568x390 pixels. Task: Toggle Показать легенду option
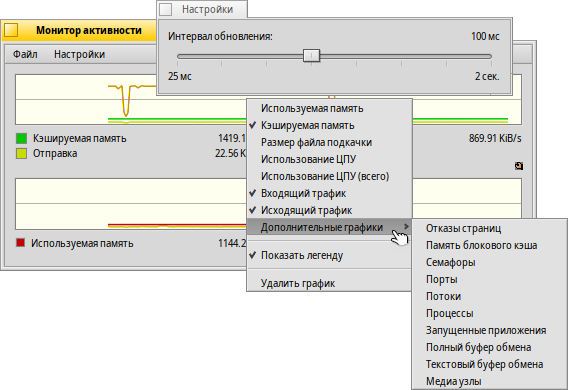(329, 255)
